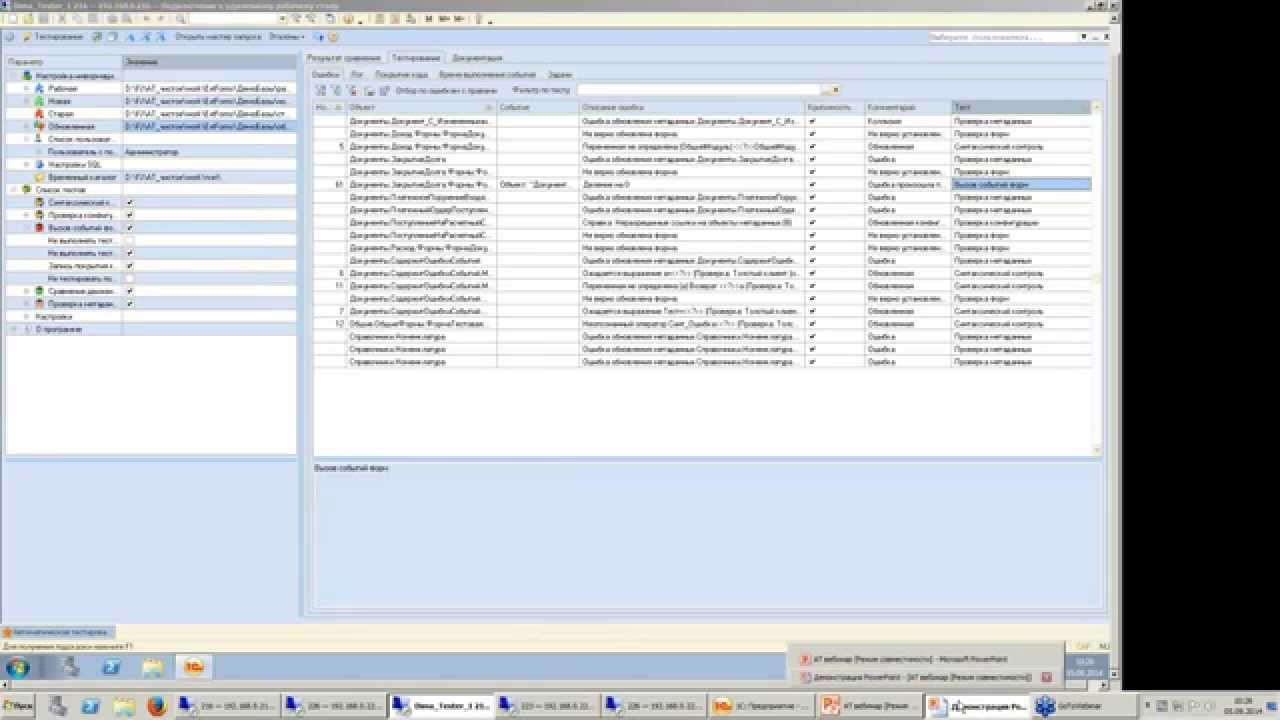Click the Синтаксический к... test icon
Viewport: 1280px width, 720px height.
[39, 202]
